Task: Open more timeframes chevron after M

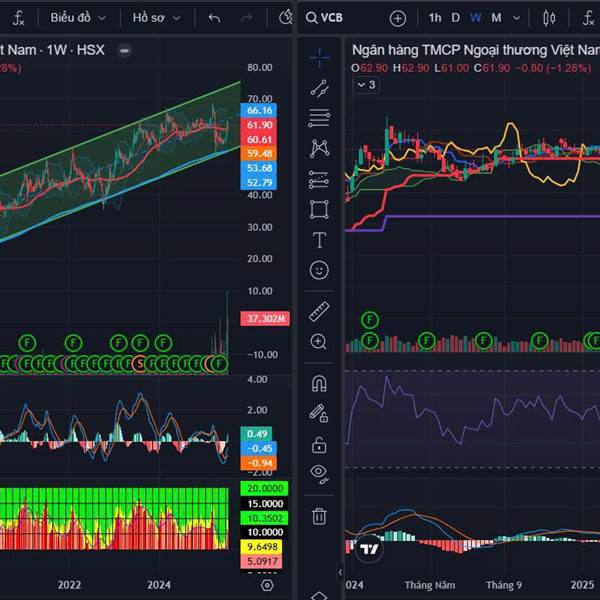Action: coord(516,18)
